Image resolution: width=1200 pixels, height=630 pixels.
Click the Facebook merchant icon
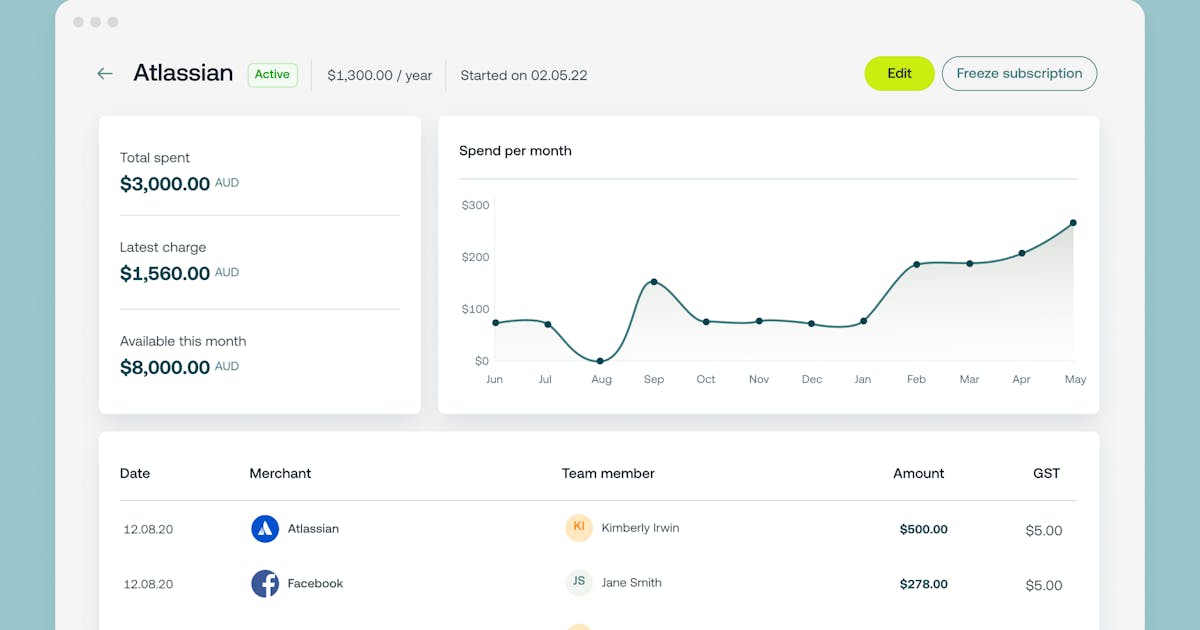(264, 584)
